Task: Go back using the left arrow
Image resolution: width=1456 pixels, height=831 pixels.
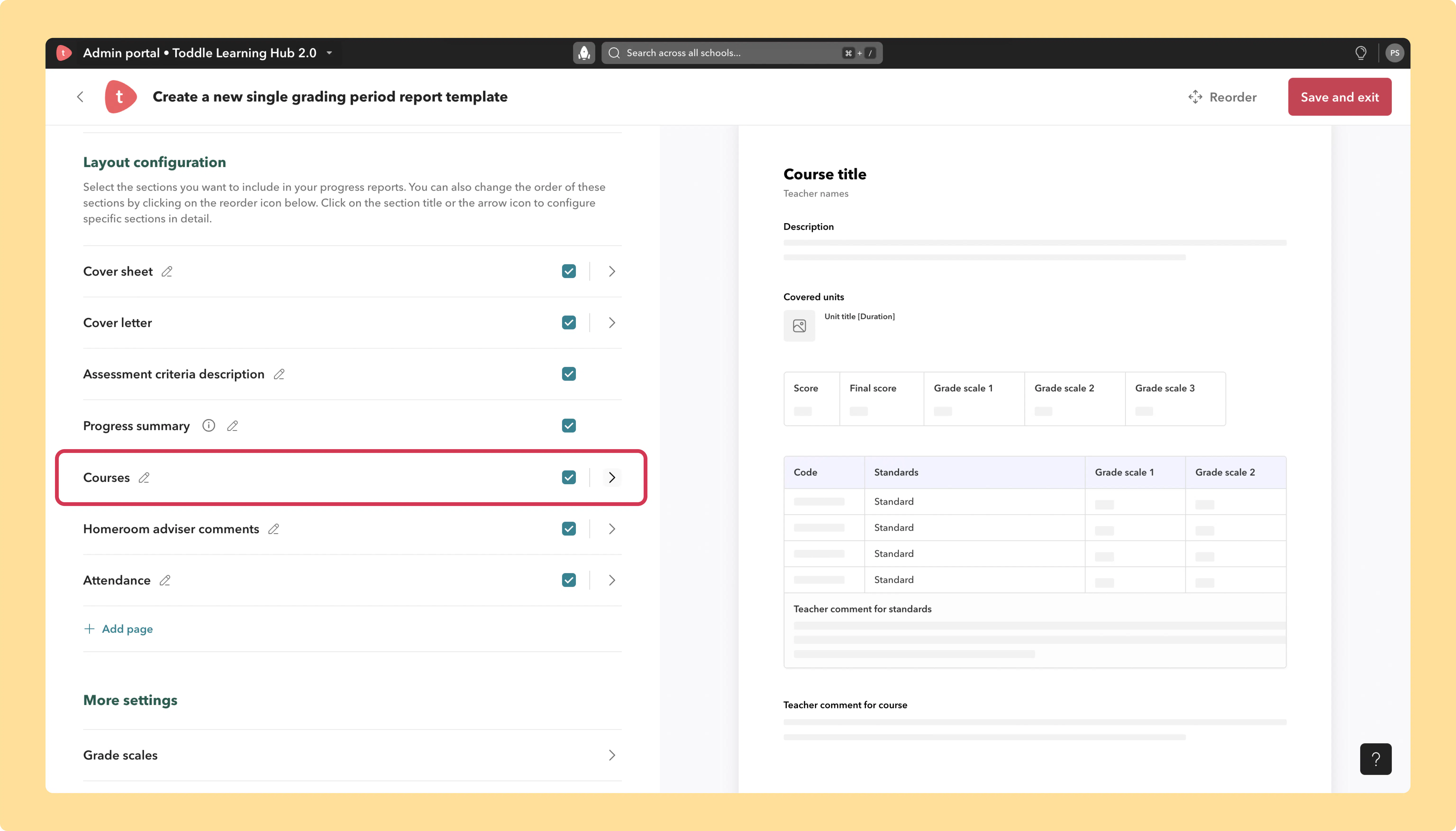Action: tap(81, 97)
